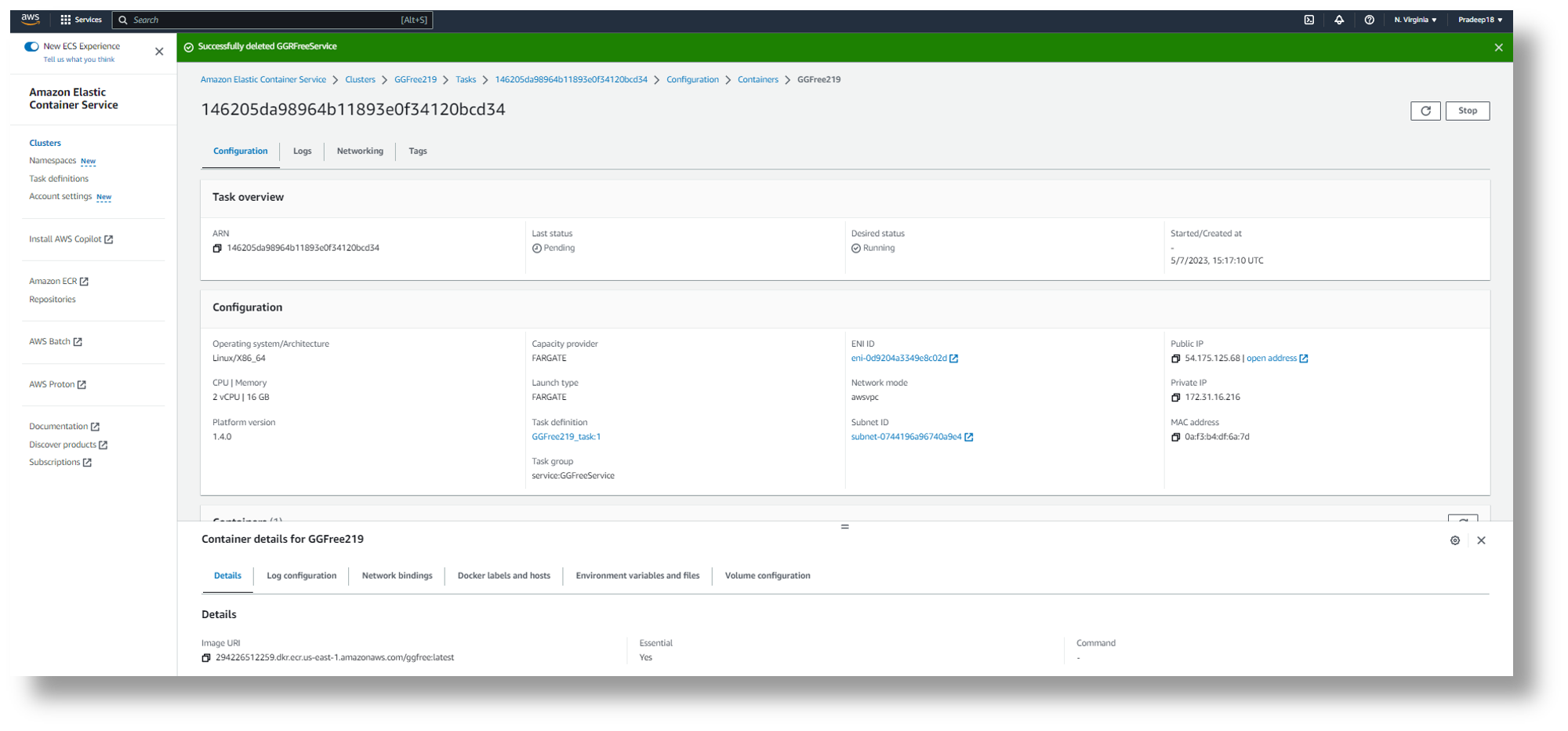Open Account settings in the sidebar

click(x=60, y=197)
